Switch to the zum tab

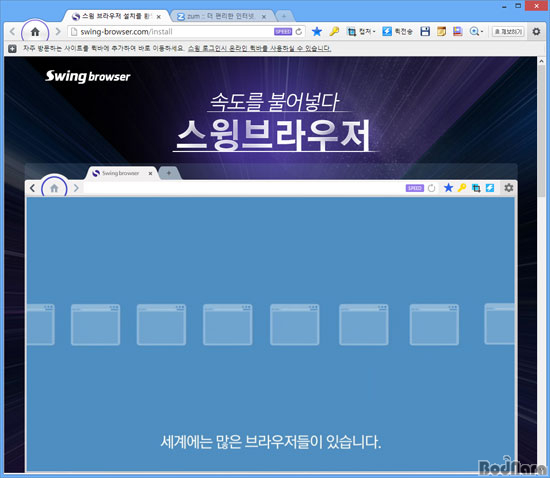pos(221,16)
